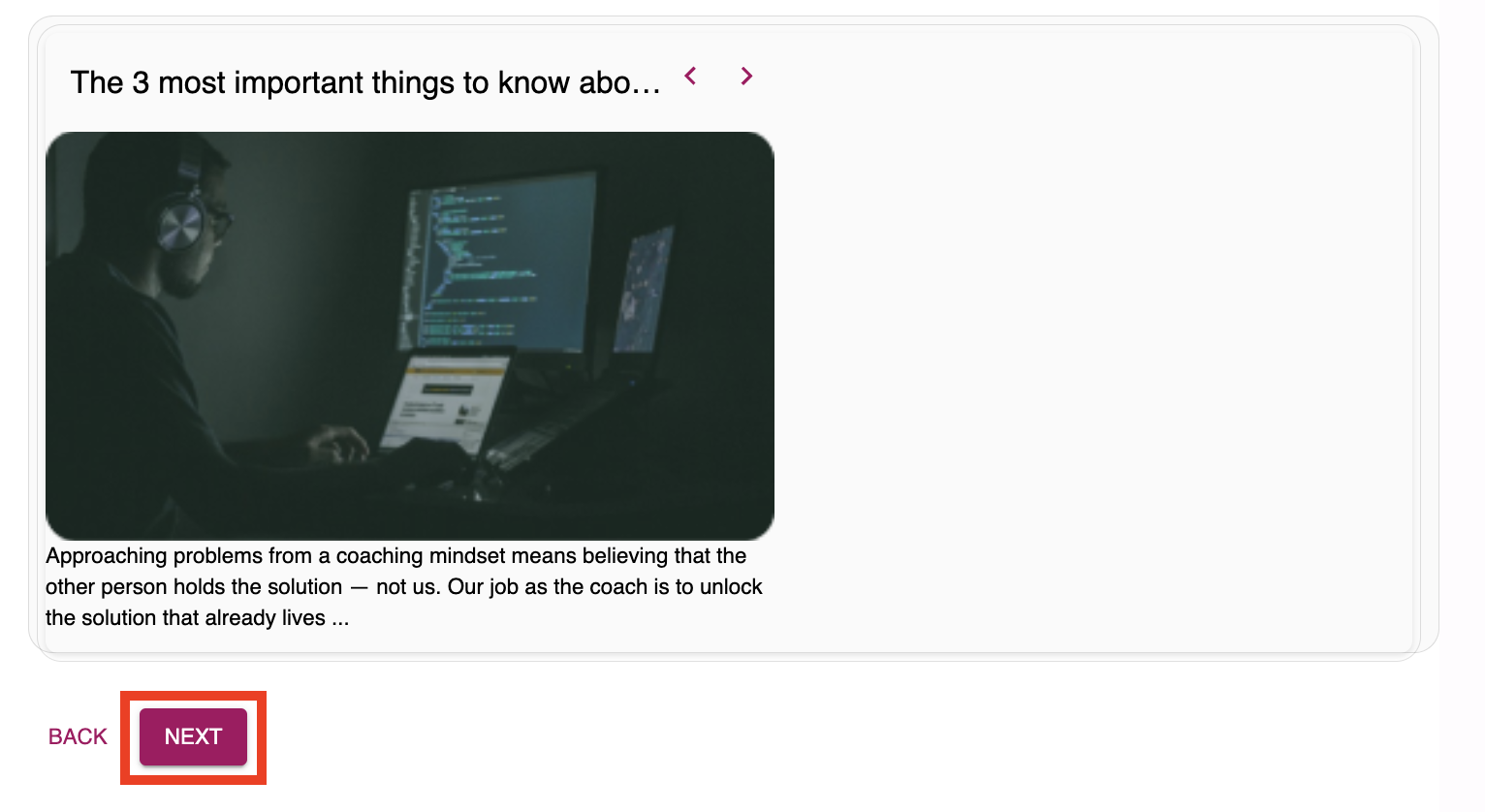Viewport: 1485px width, 812px height.
Task: Click the empty card area right of image
Action: click(1086, 339)
